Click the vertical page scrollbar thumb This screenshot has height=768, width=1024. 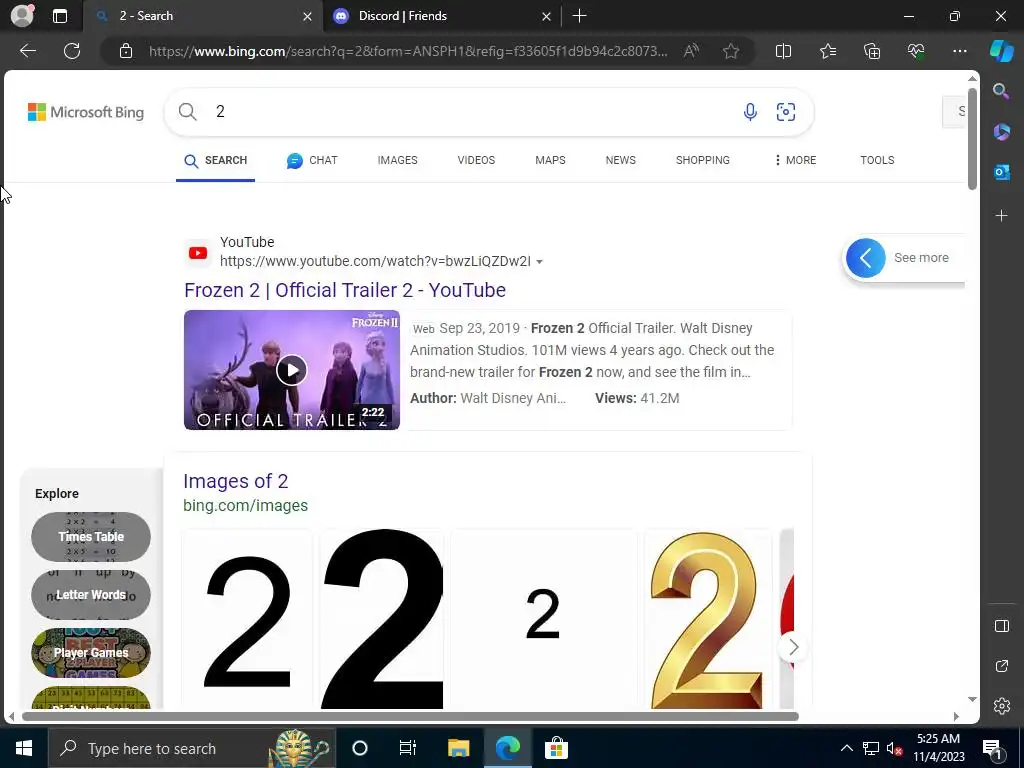[972, 138]
